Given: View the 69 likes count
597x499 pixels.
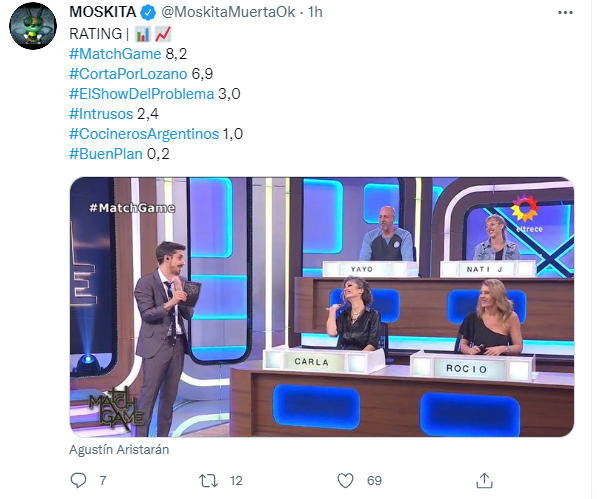Looking at the screenshot, I should click(x=374, y=481).
